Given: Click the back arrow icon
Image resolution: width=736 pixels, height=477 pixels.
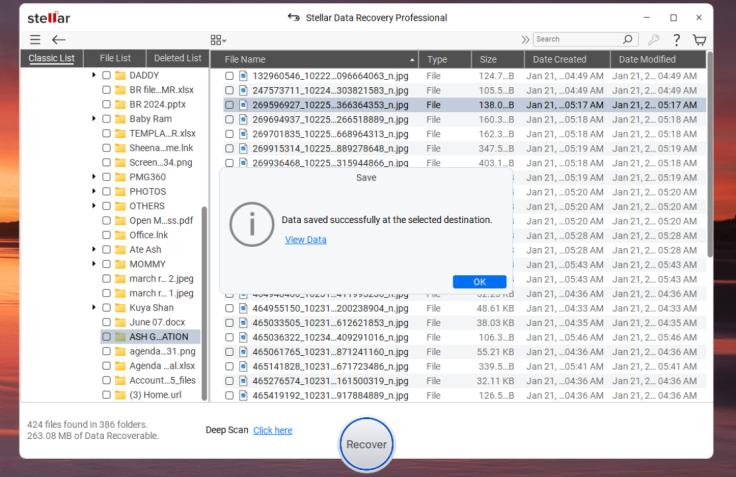Looking at the screenshot, I should coord(59,40).
